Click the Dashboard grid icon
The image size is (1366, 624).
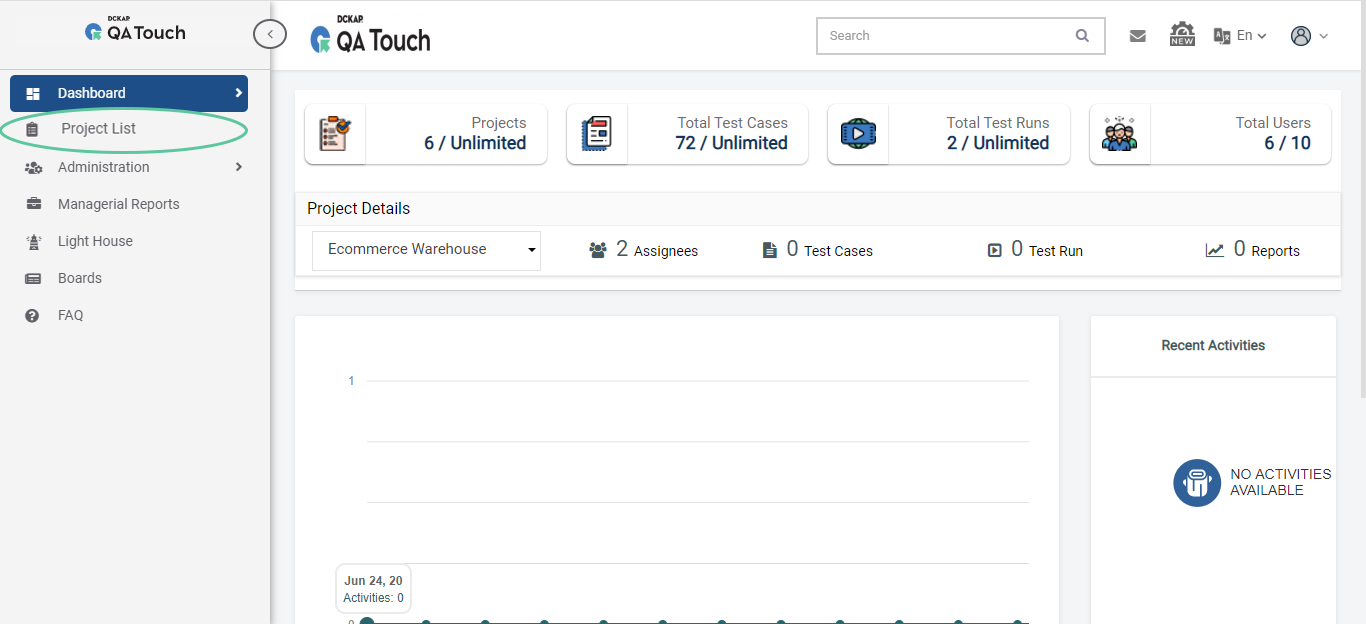(33, 94)
